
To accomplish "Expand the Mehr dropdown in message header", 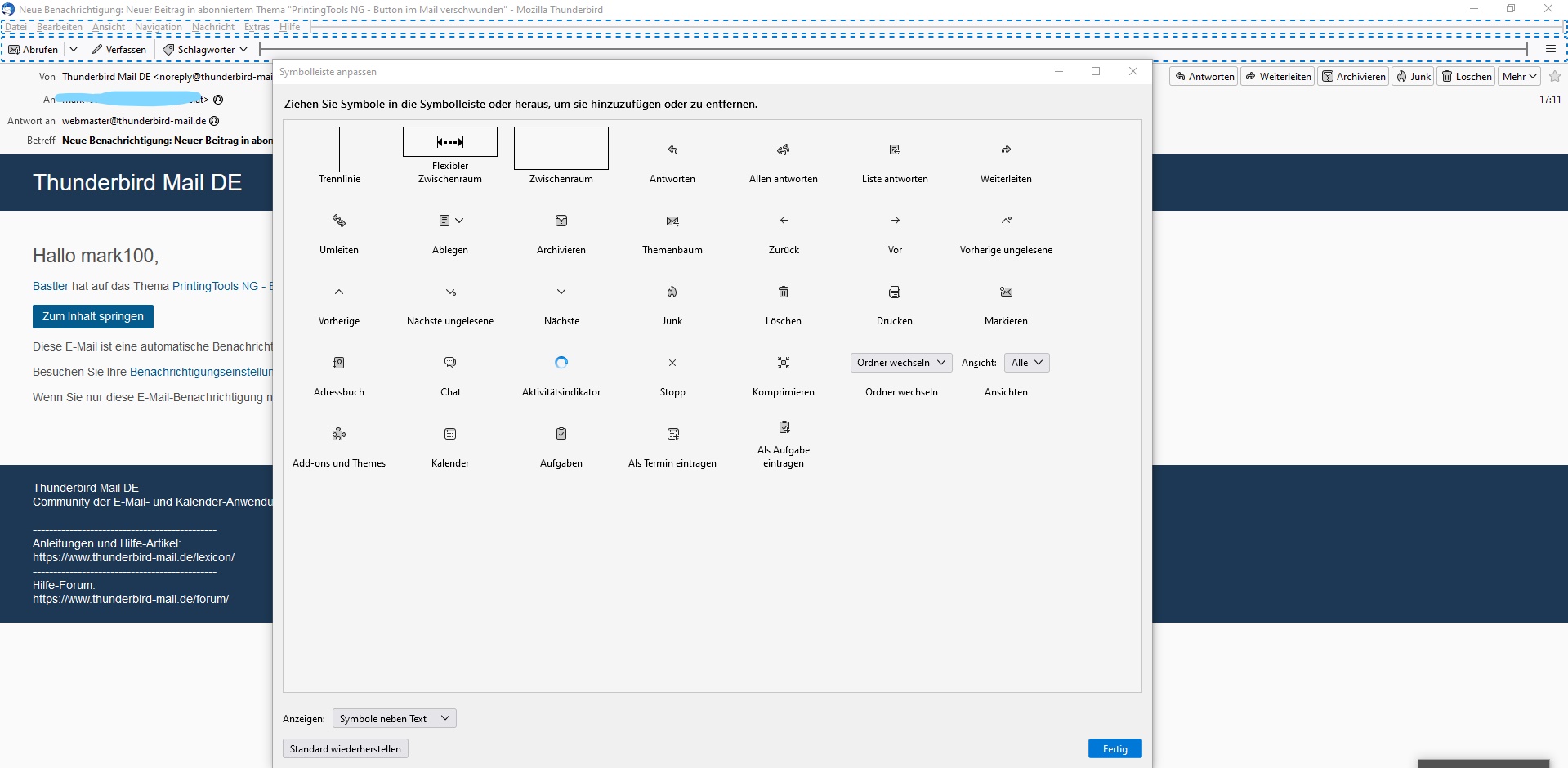I will [x=1520, y=77].
